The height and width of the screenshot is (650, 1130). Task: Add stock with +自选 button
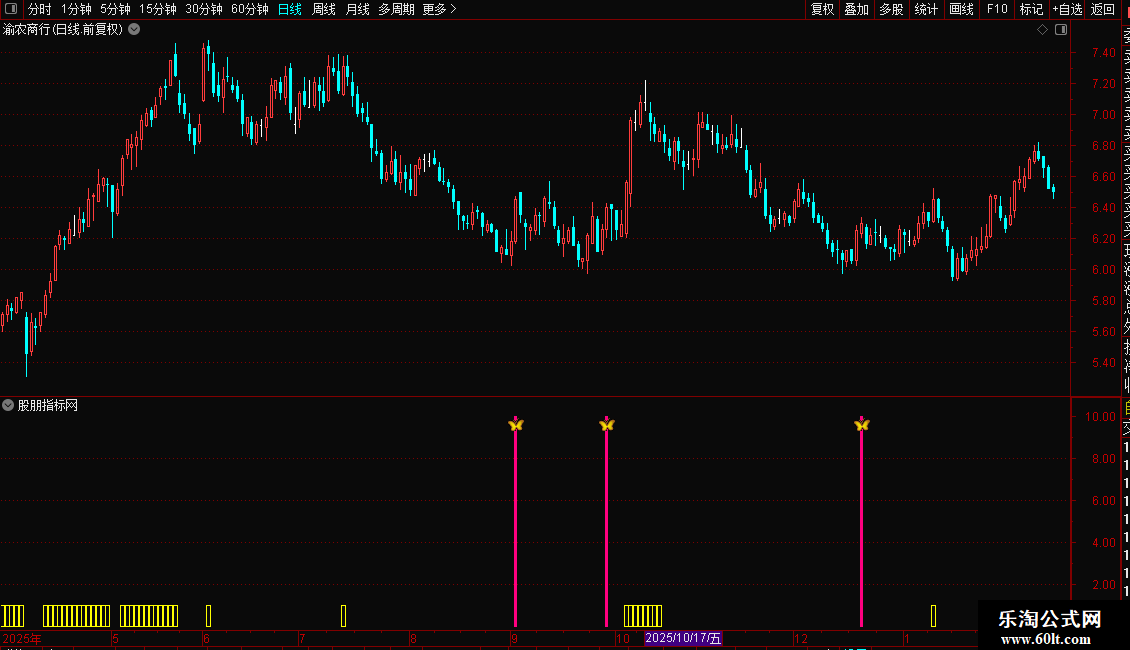click(x=1067, y=9)
